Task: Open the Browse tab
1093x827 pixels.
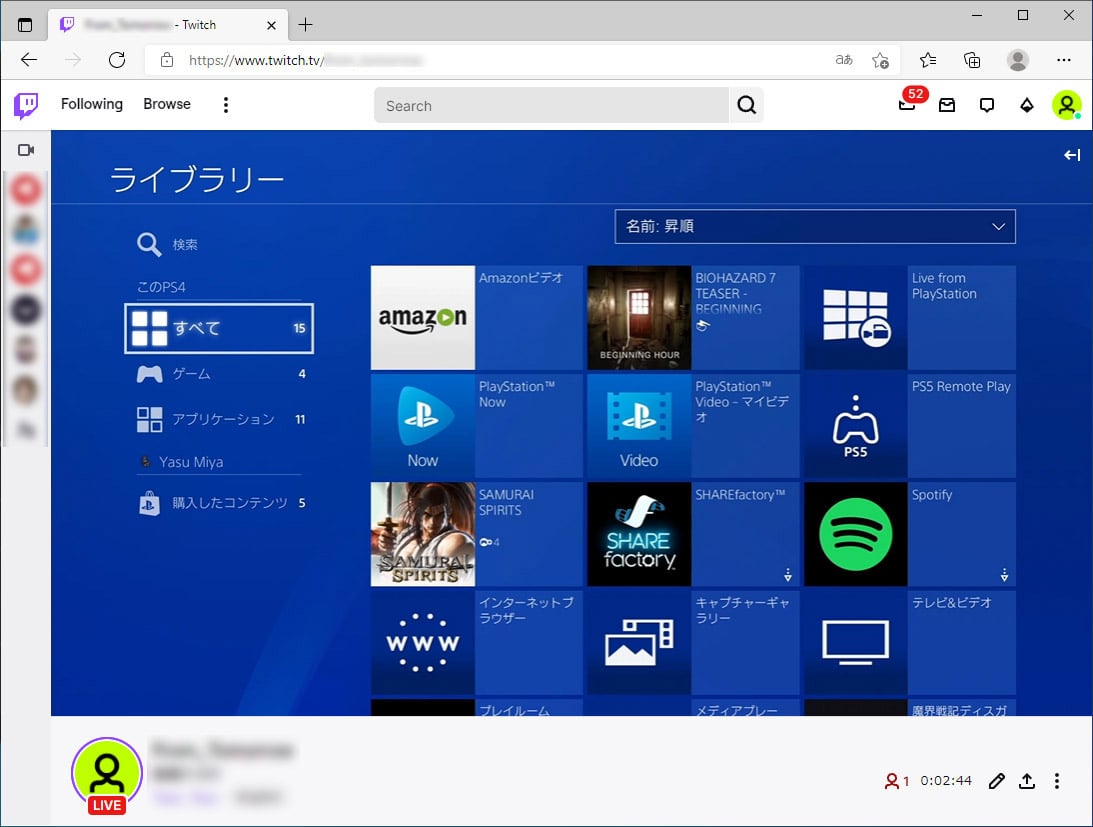Action: (167, 104)
